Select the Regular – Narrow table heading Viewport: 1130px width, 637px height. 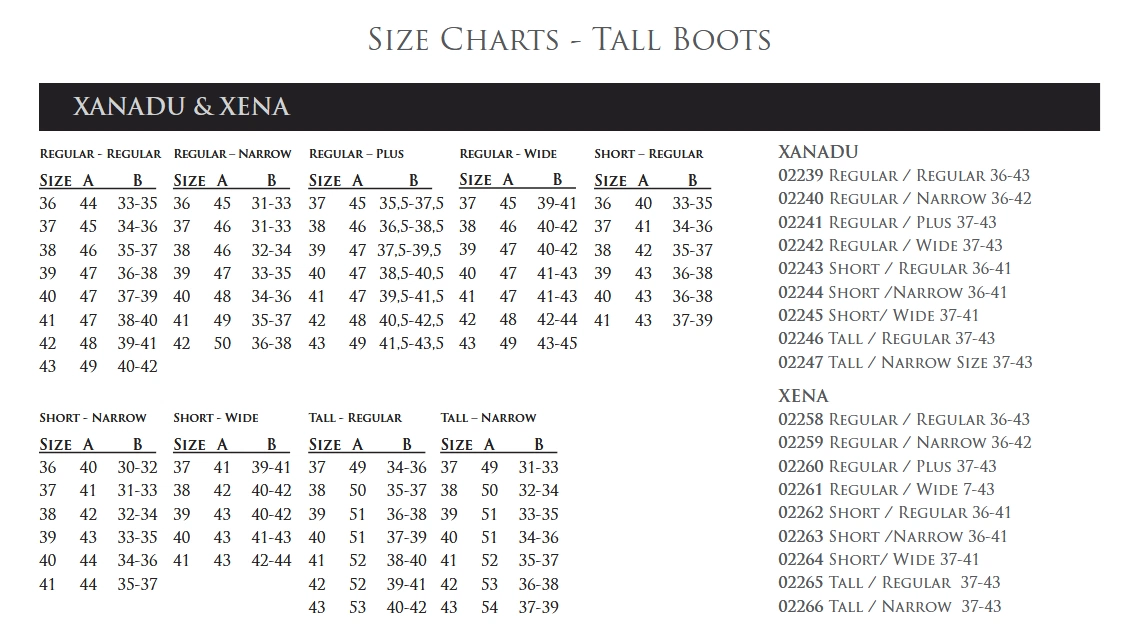232,154
